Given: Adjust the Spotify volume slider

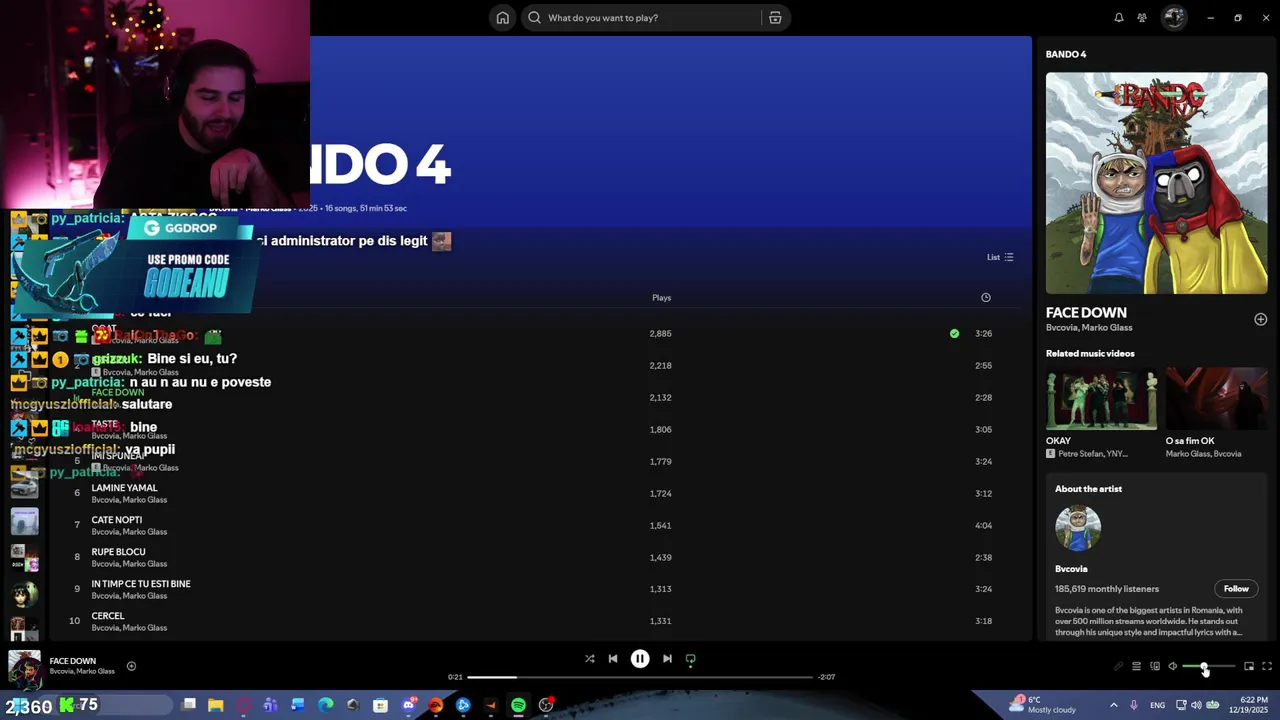Looking at the screenshot, I should tap(1209, 666).
